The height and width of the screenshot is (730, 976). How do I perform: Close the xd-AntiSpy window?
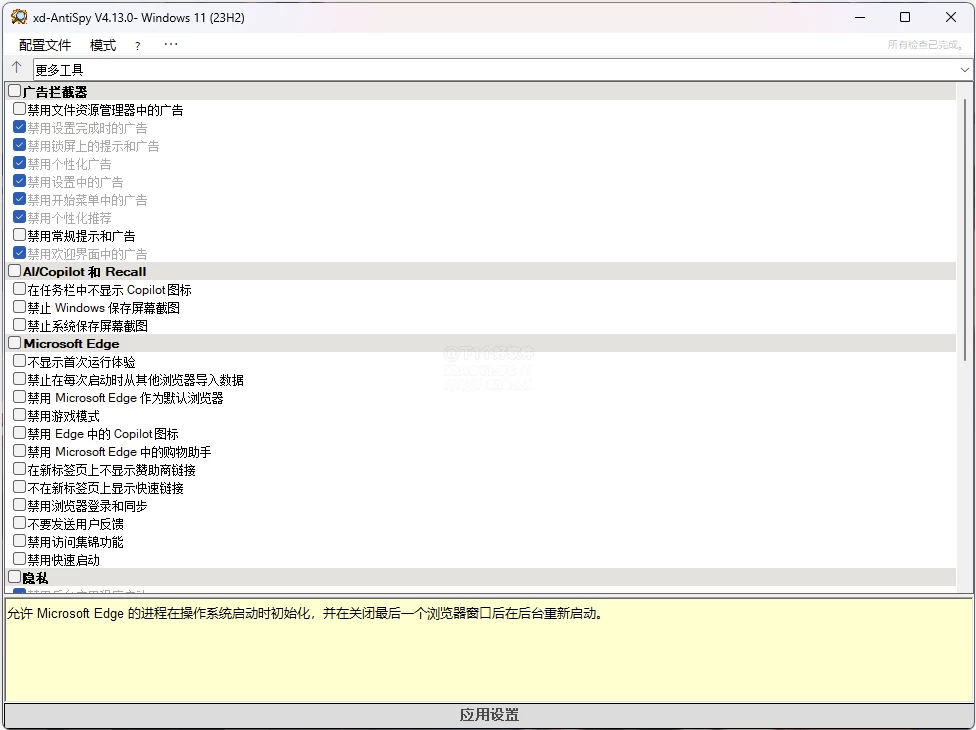point(950,17)
